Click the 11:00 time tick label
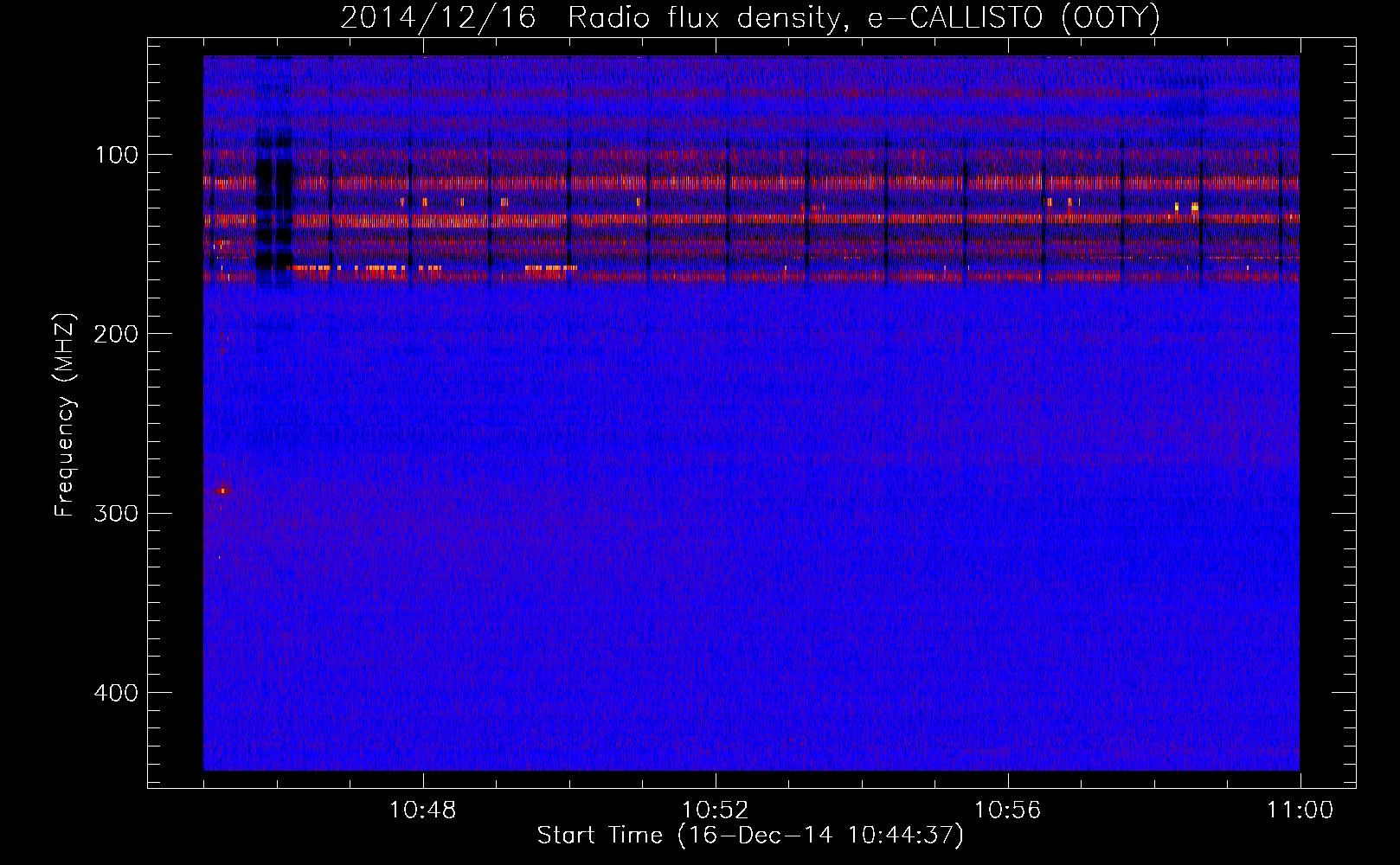The image size is (1400, 865). coord(1300,811)
